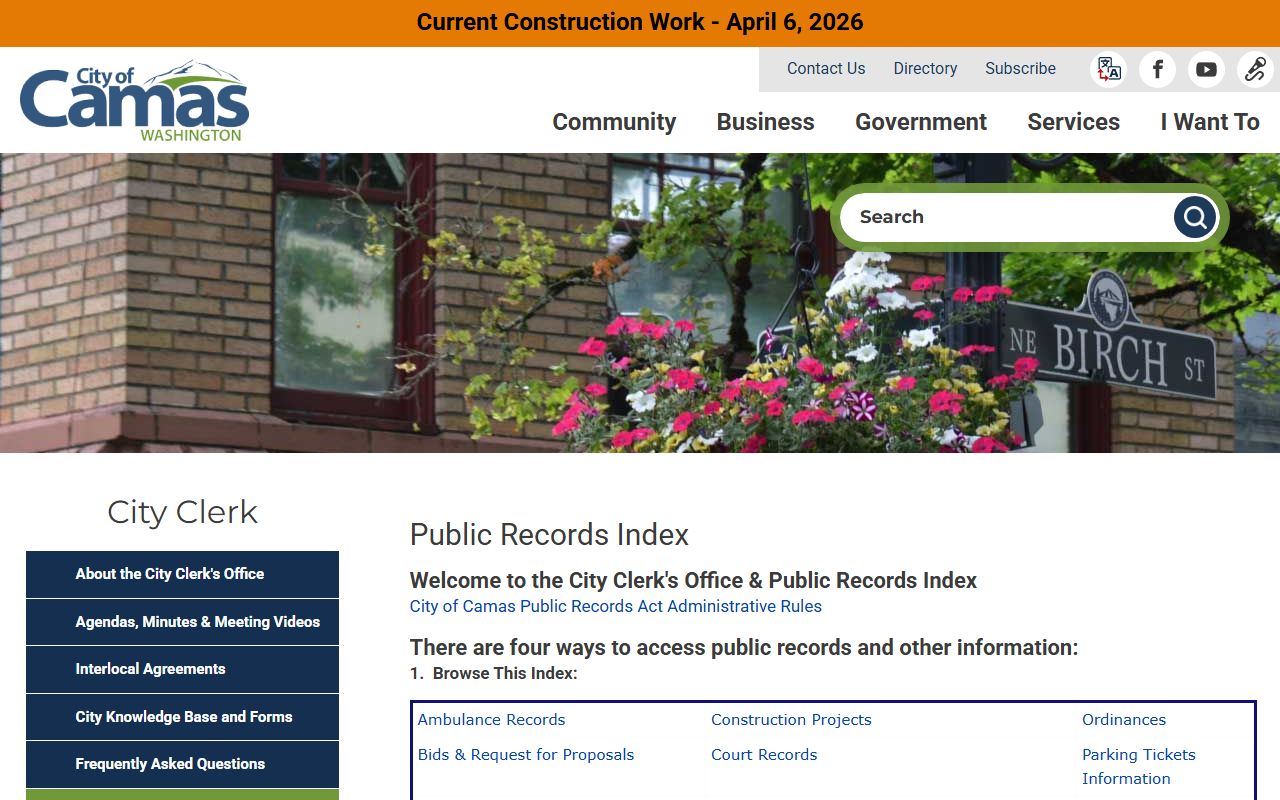
Task: Select City Knowledge Base and Forms
Action: (182, 717)
